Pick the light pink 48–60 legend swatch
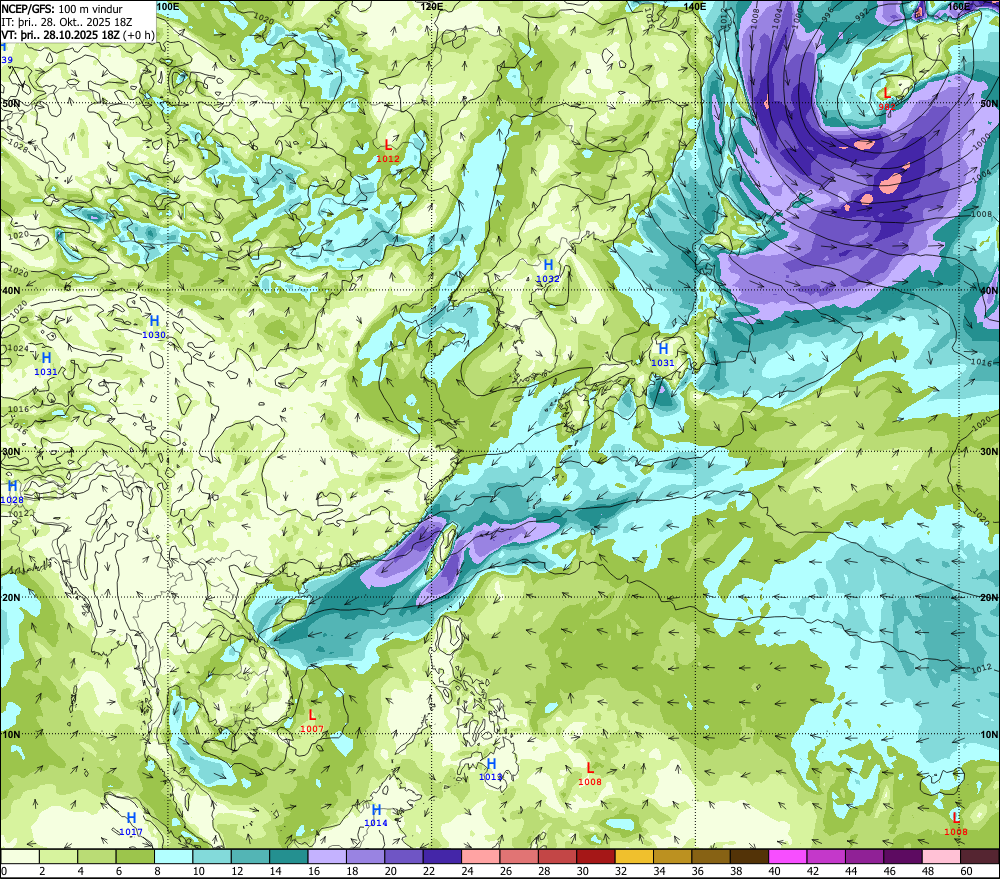Screen dimensions: 1000x879 click(941, 856)
